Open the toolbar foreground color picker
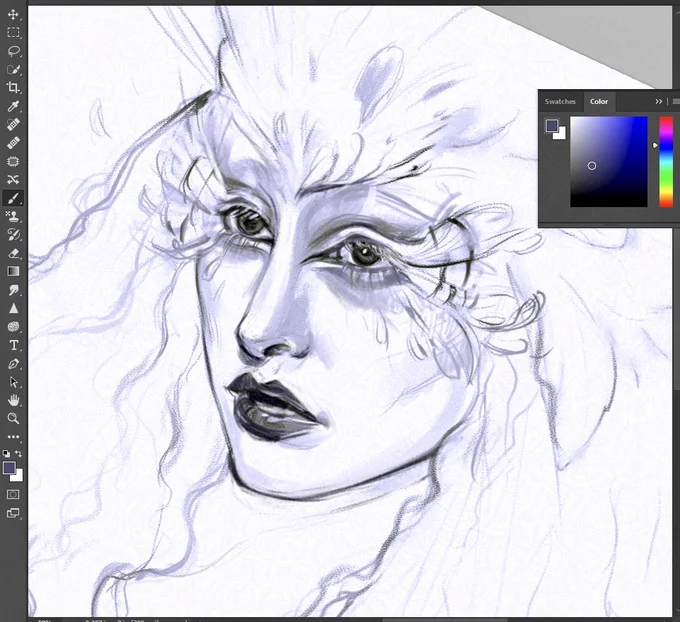 click(x=9, y=468)
